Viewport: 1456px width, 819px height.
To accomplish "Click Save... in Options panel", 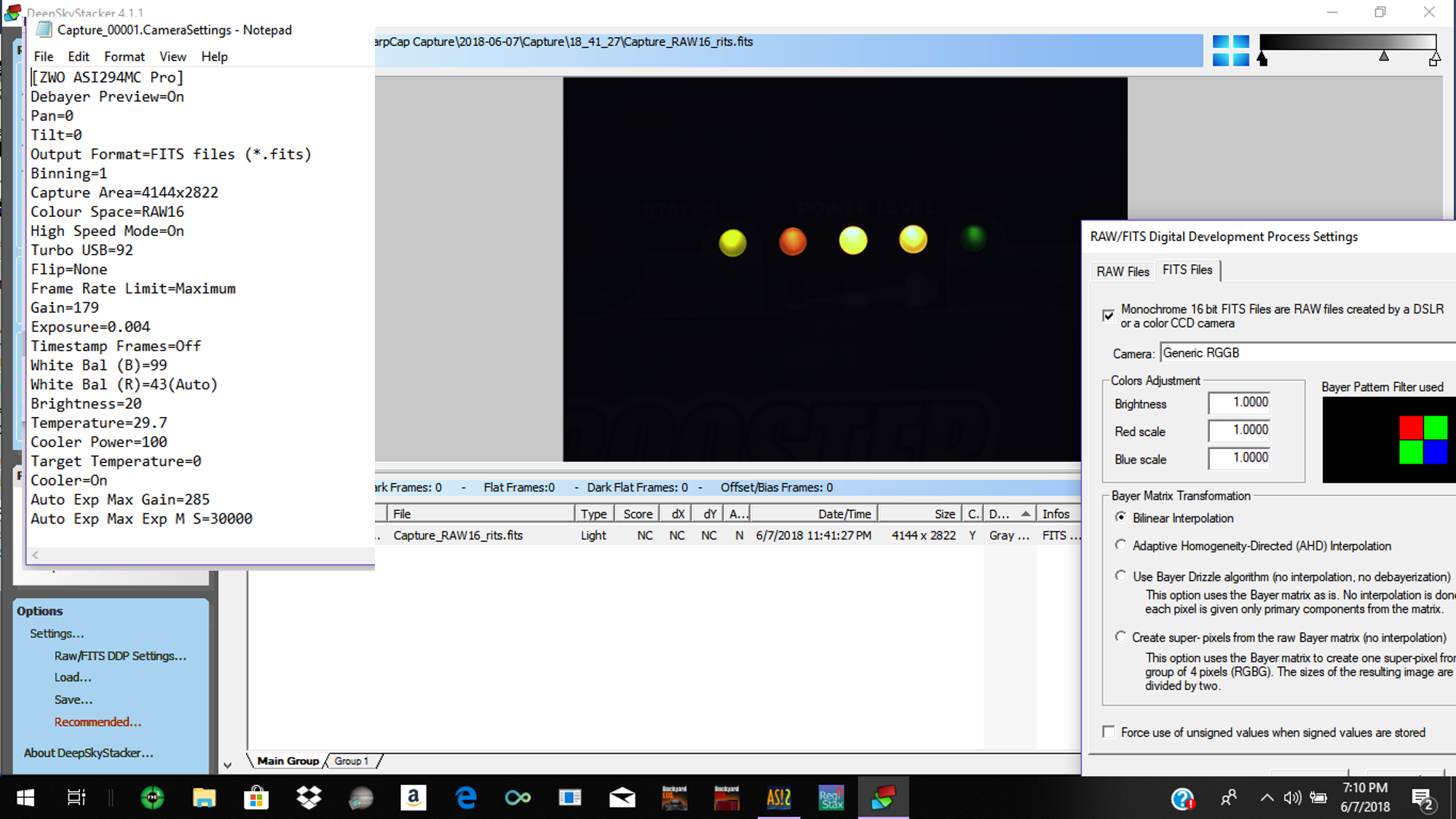I will (x=74, y=700).
